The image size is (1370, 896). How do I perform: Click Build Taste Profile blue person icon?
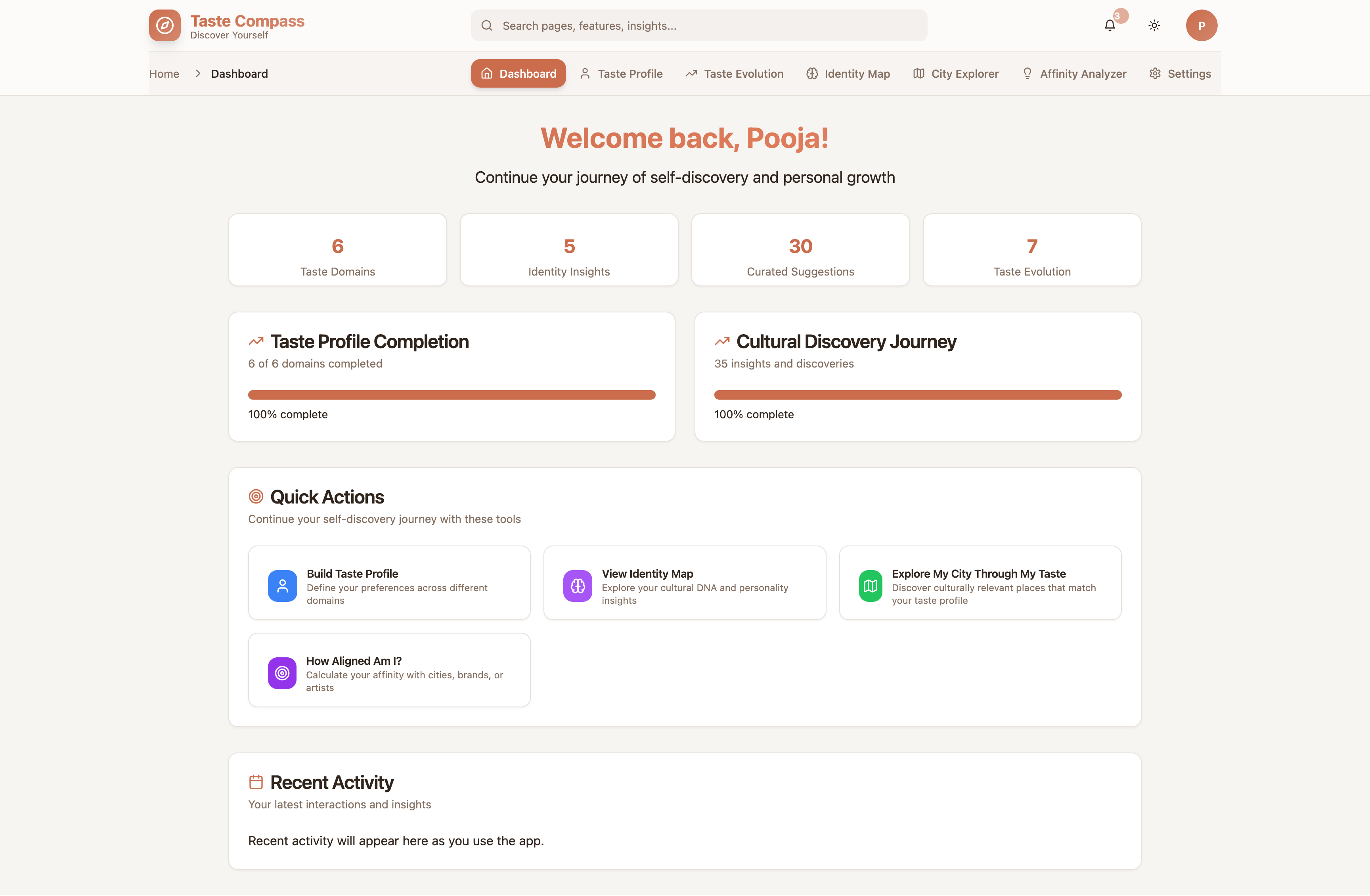(282, 586)
